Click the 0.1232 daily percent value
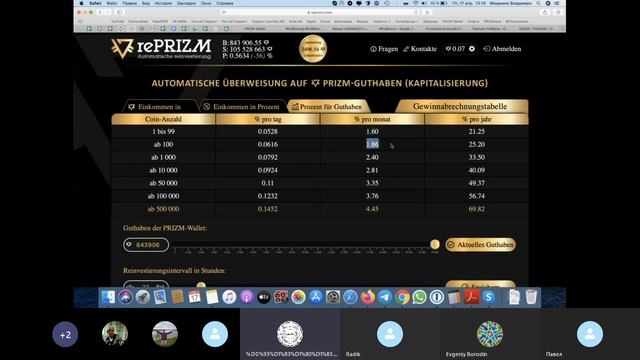640x360 pixels. tap(268, 196)
